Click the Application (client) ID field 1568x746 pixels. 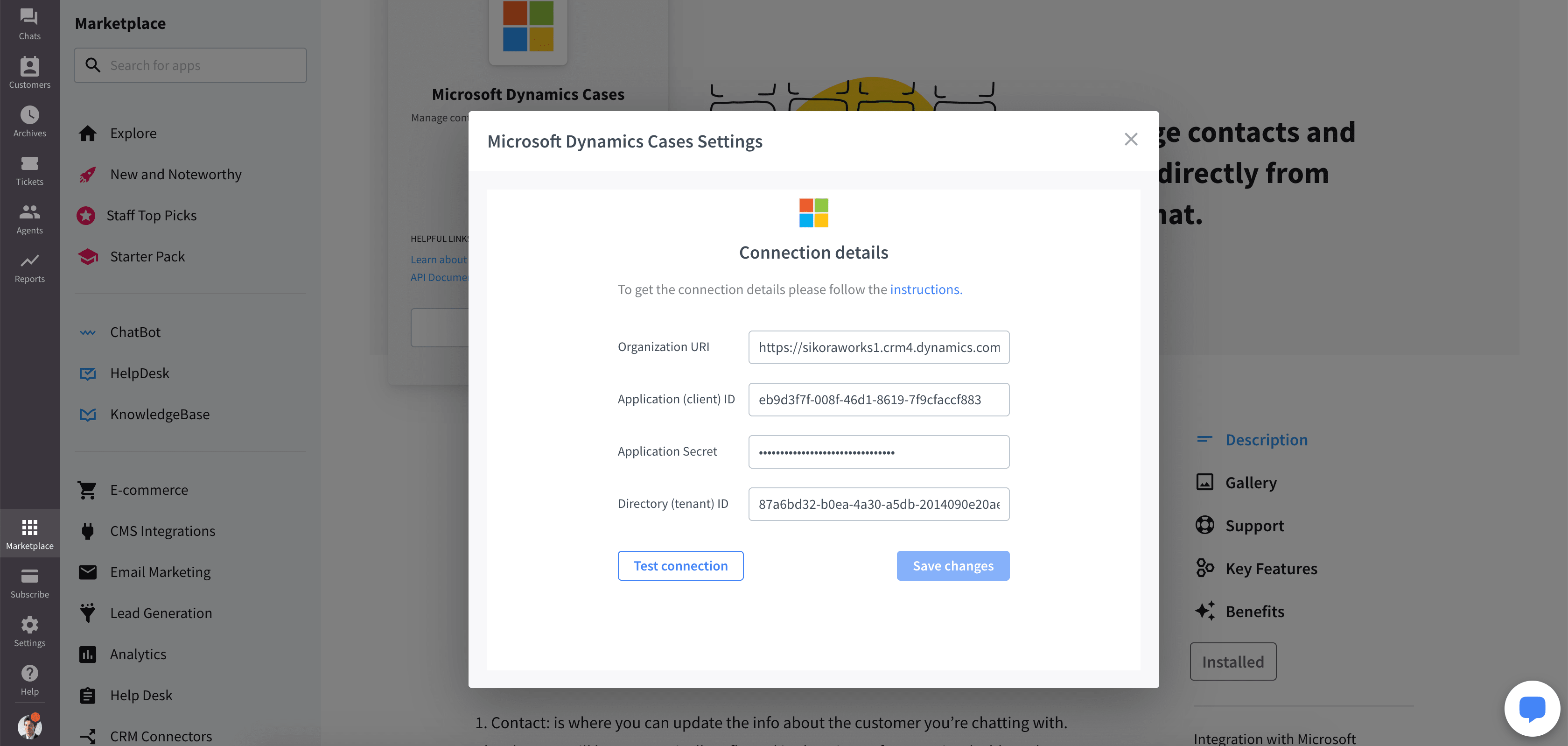[879, 400]
